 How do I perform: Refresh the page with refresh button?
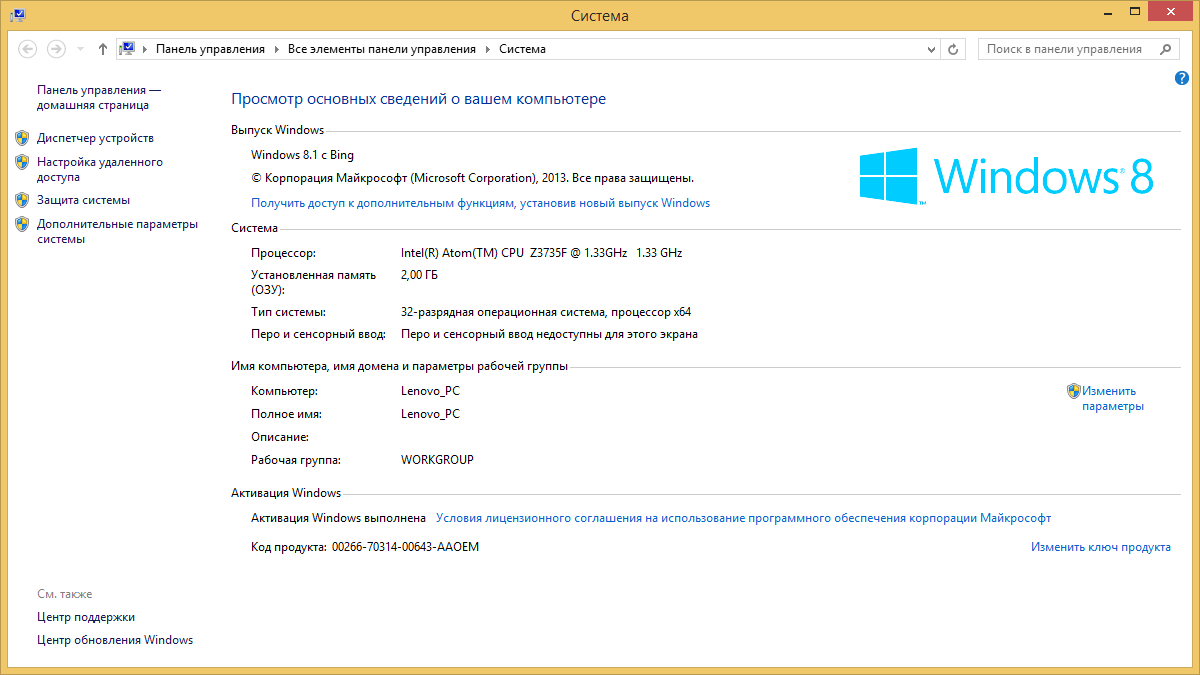coord(954,49)
